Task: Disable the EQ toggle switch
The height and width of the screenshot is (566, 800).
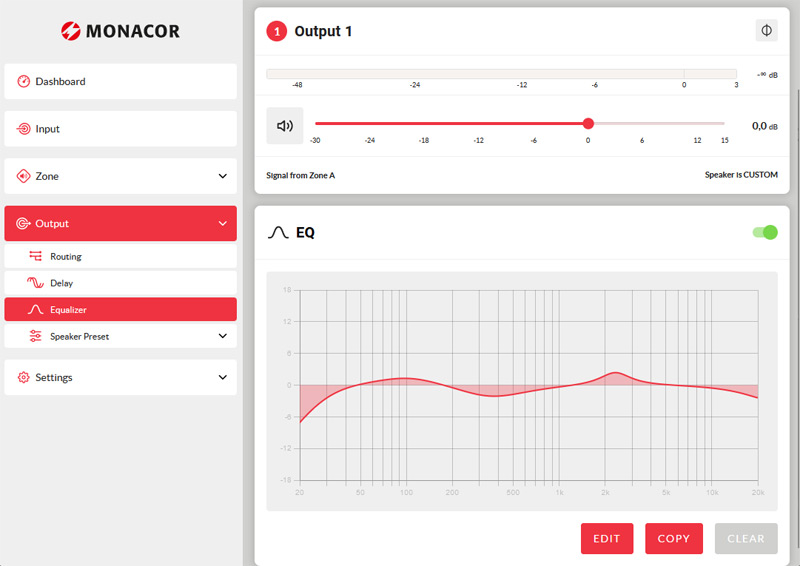Action: (x=765, y=233)
